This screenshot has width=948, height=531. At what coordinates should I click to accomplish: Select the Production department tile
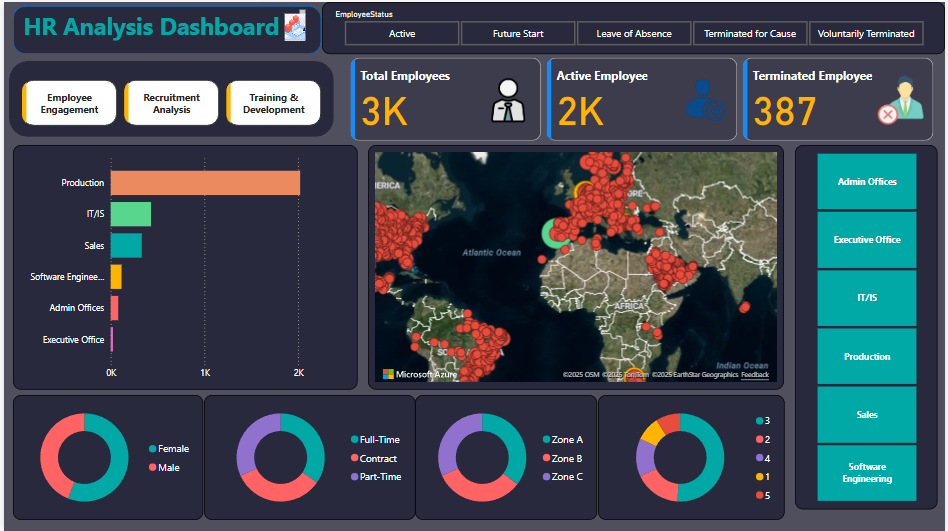[867, 356]
